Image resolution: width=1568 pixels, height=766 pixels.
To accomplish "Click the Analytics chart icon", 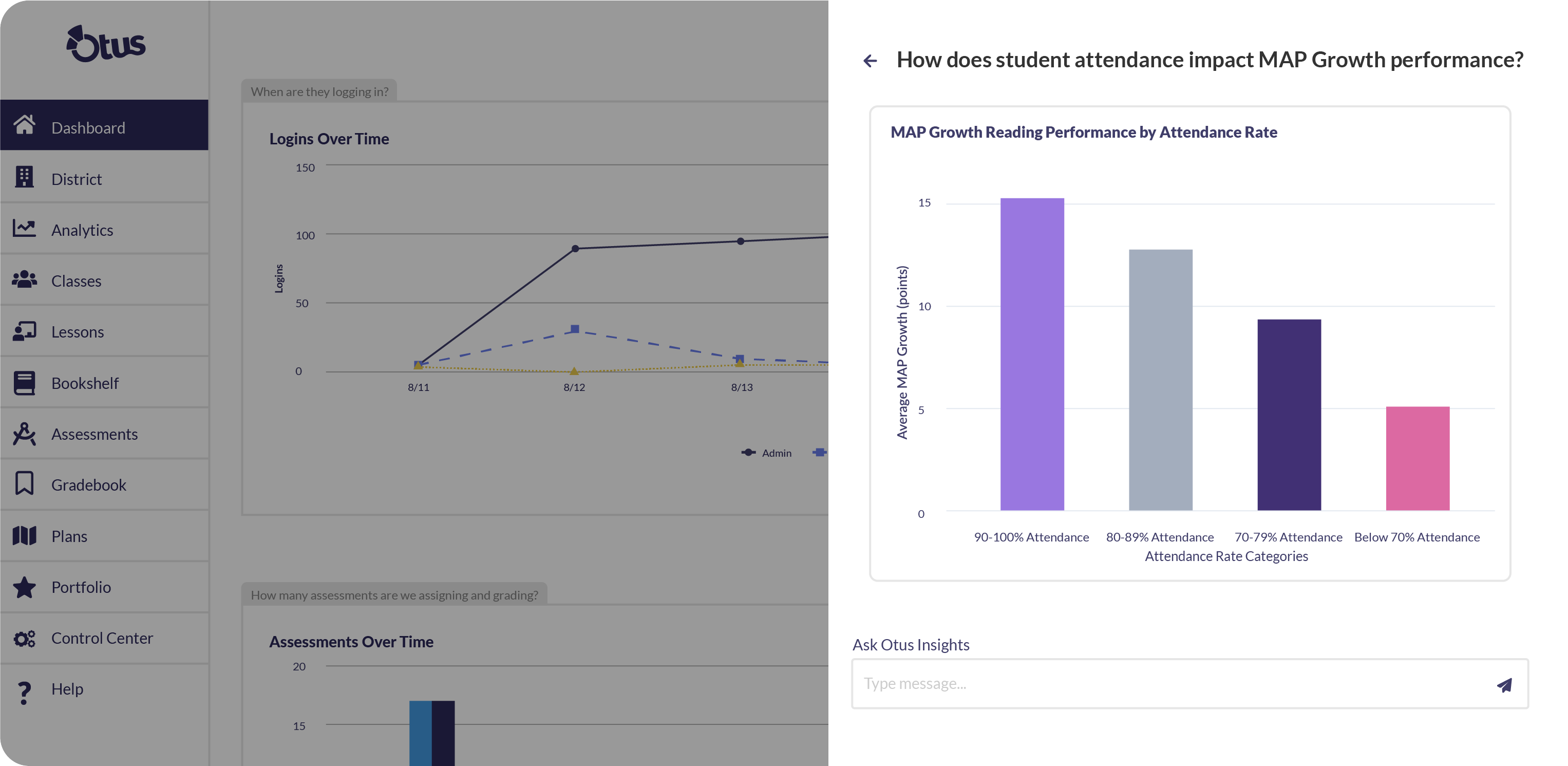I will (x=24, y=228).
